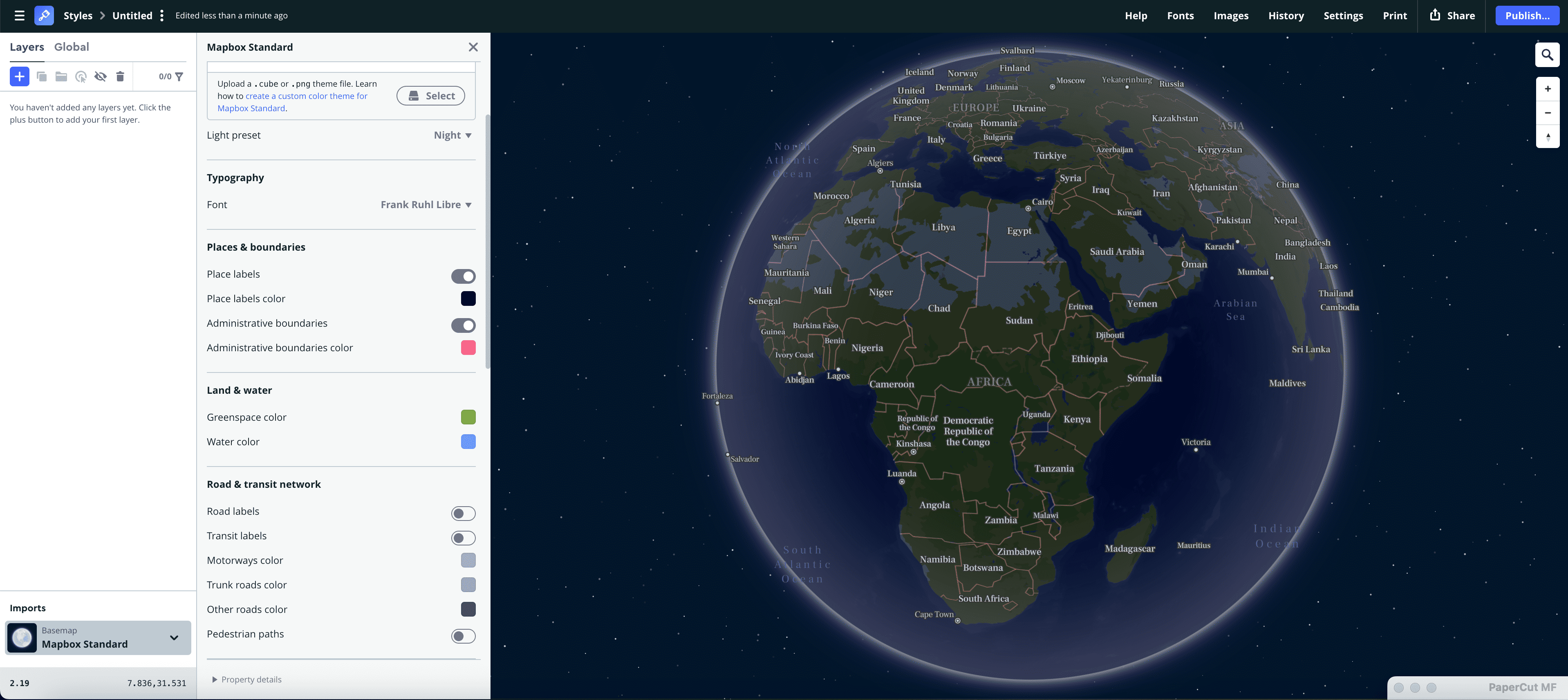The width and height of the screenshot is (1568, 700).
Task: Click the group layers folder icon
Action: [x=61, y=77]
